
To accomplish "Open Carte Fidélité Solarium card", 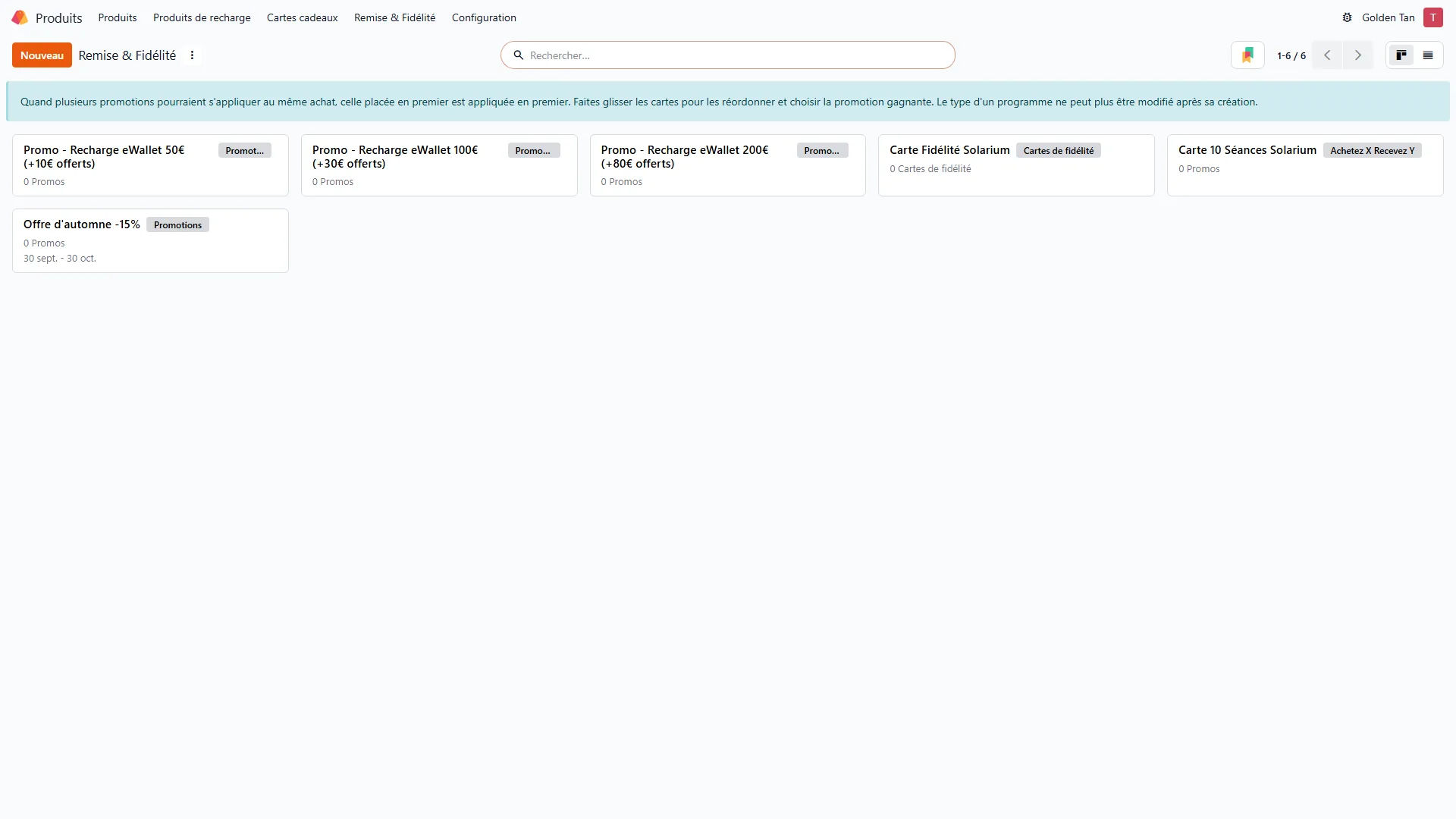I will tap(1016, 165).
